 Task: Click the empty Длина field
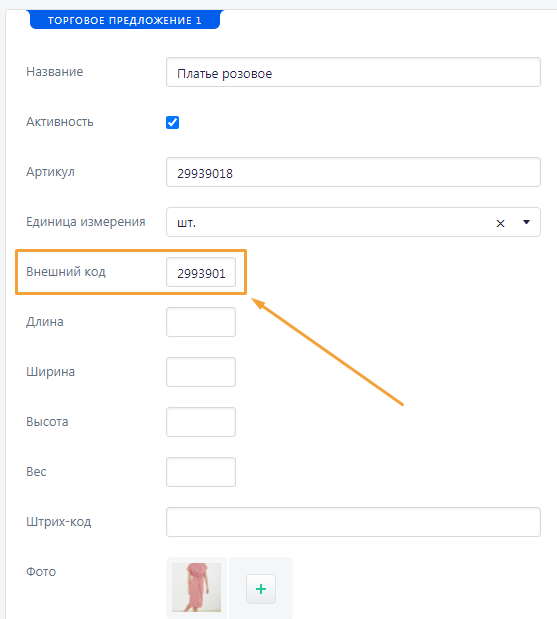[x=201, y=322]
